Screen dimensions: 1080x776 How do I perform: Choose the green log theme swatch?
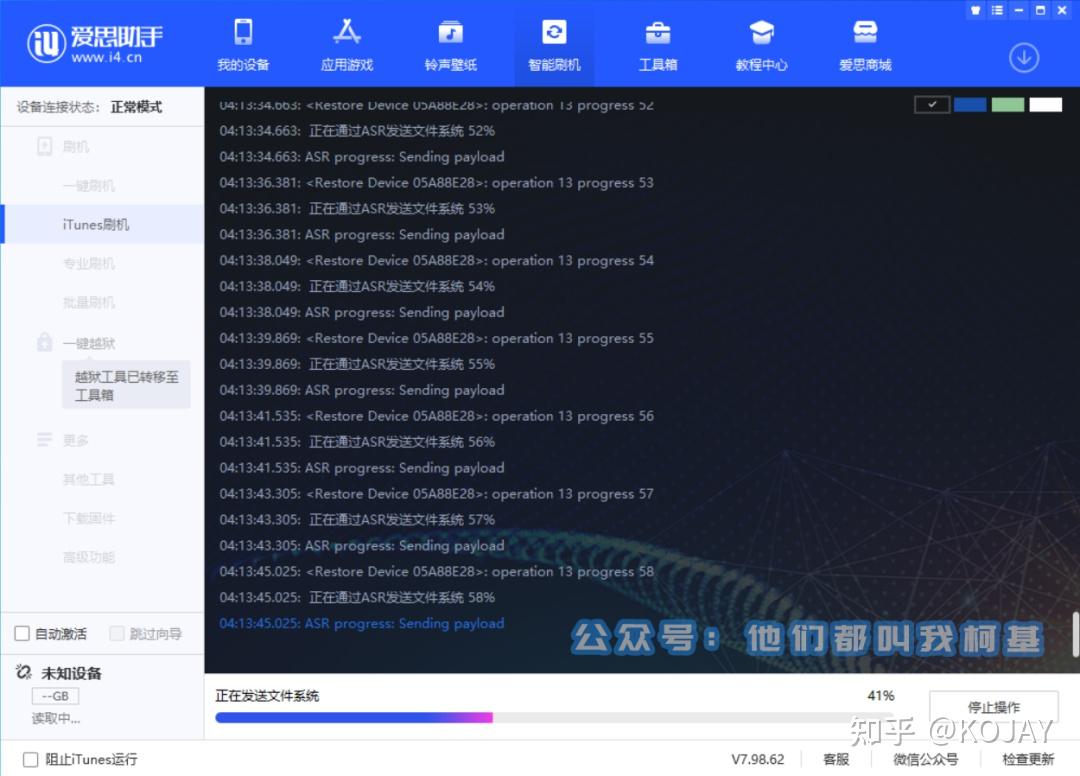(1008, 105)
